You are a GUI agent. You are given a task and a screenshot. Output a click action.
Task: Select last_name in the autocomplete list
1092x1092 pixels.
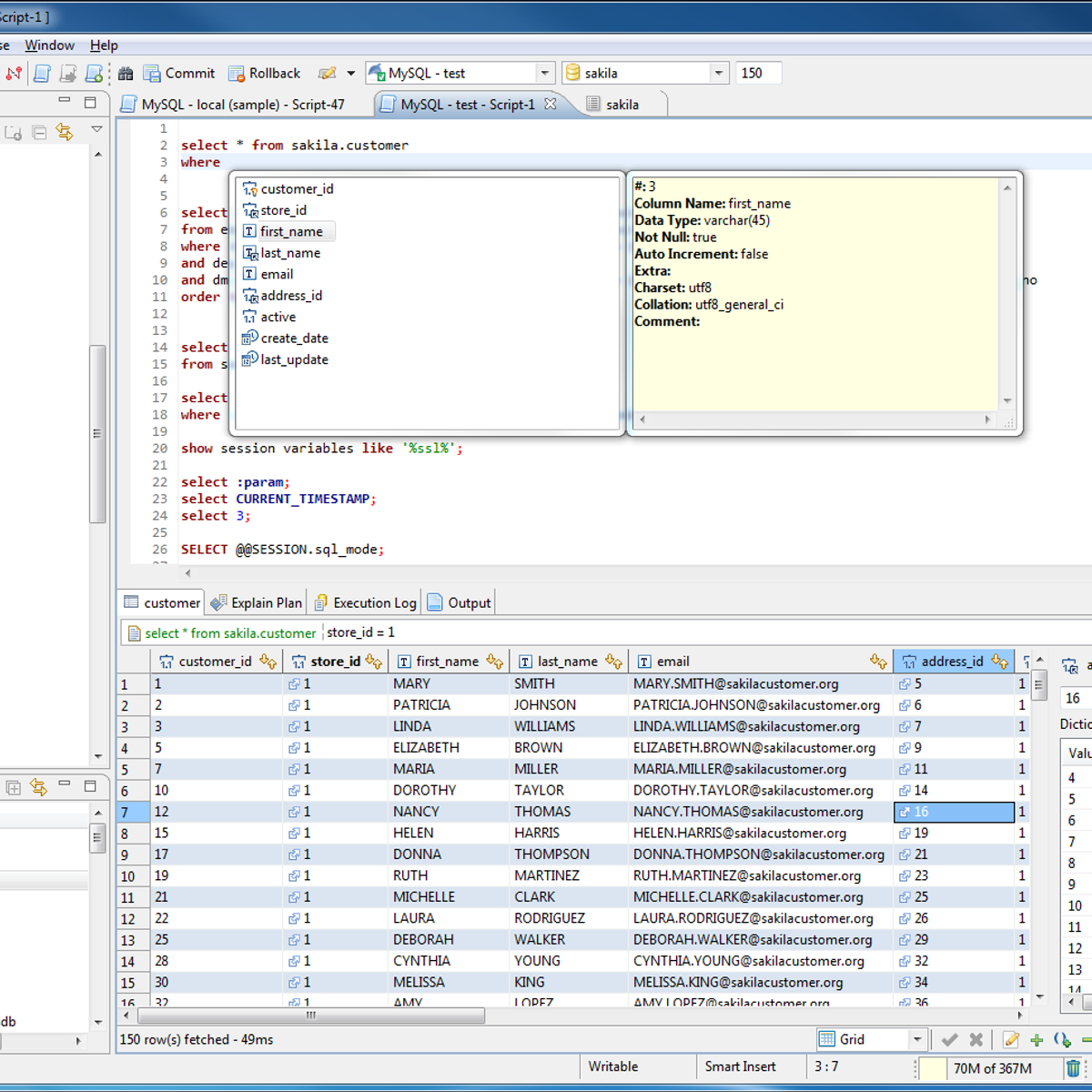point(290,253)
